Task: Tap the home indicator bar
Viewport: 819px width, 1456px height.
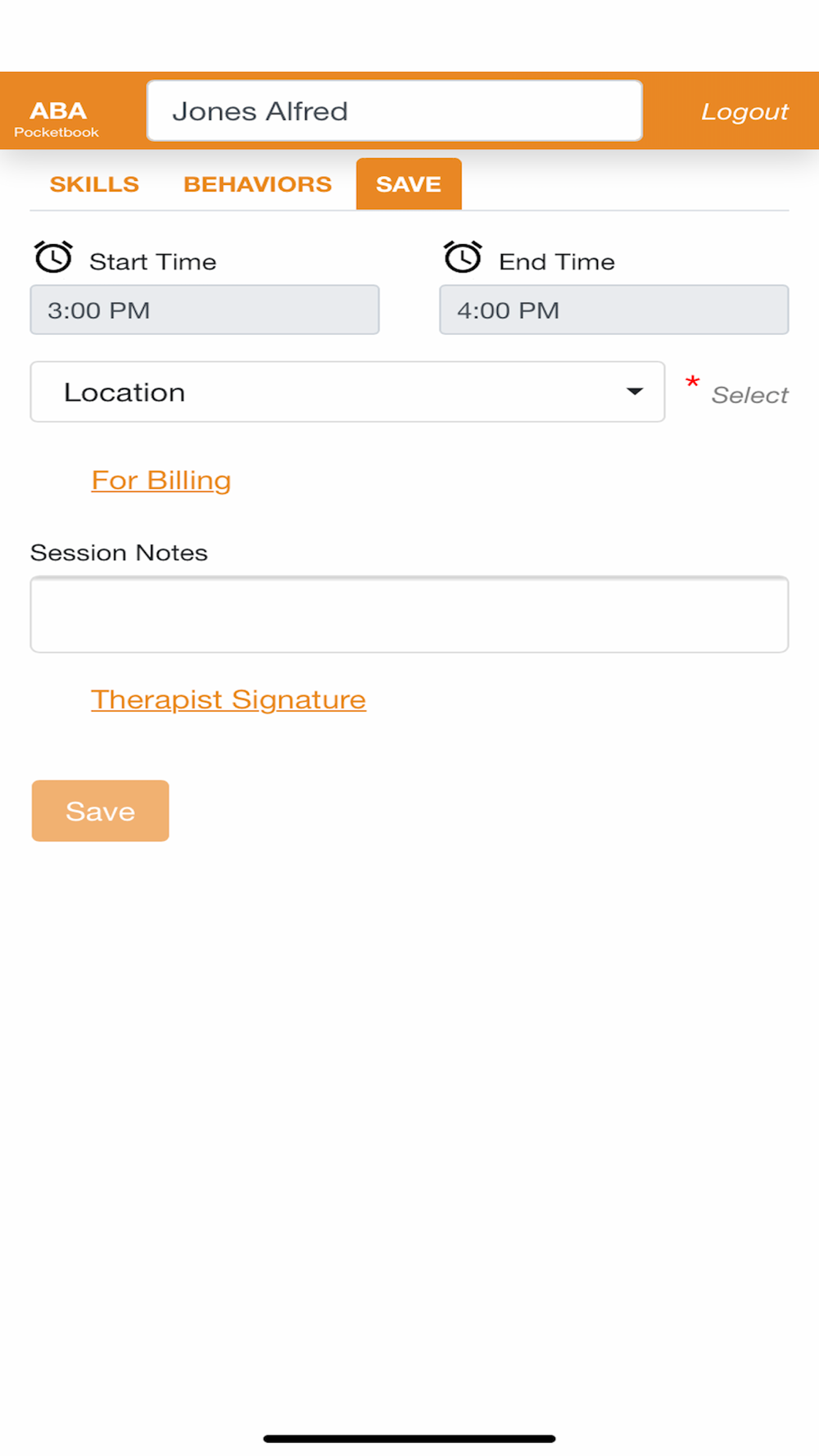Action: point(409,1439)
